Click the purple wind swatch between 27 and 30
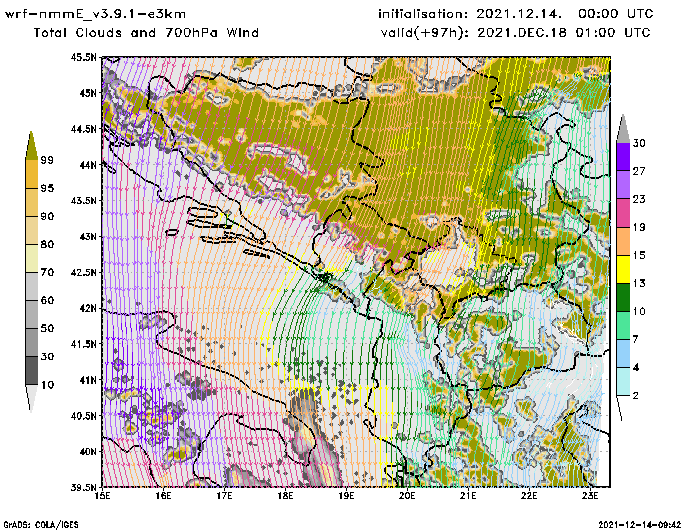Viewport: 700px width, 530px height. 623,157
